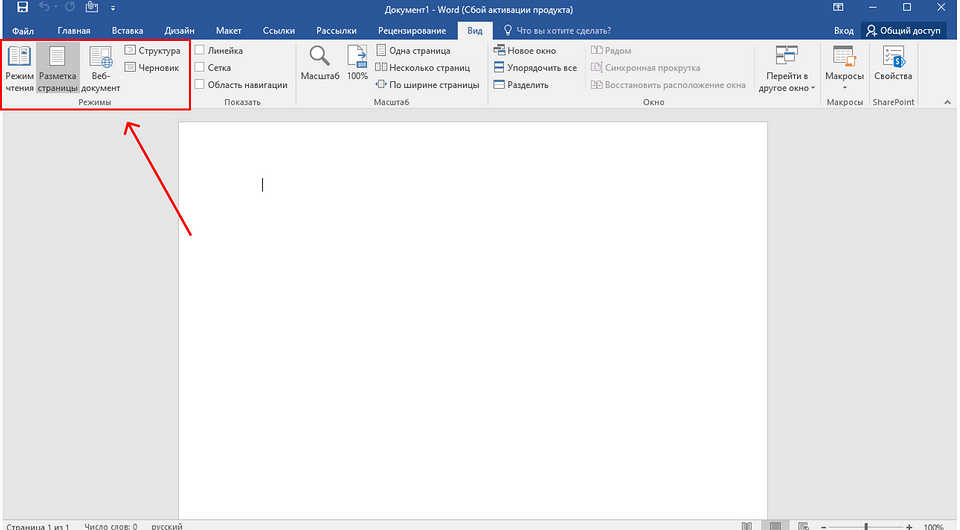
Task: Open the Масштаб zoom dialog
Action: point(320,64)
